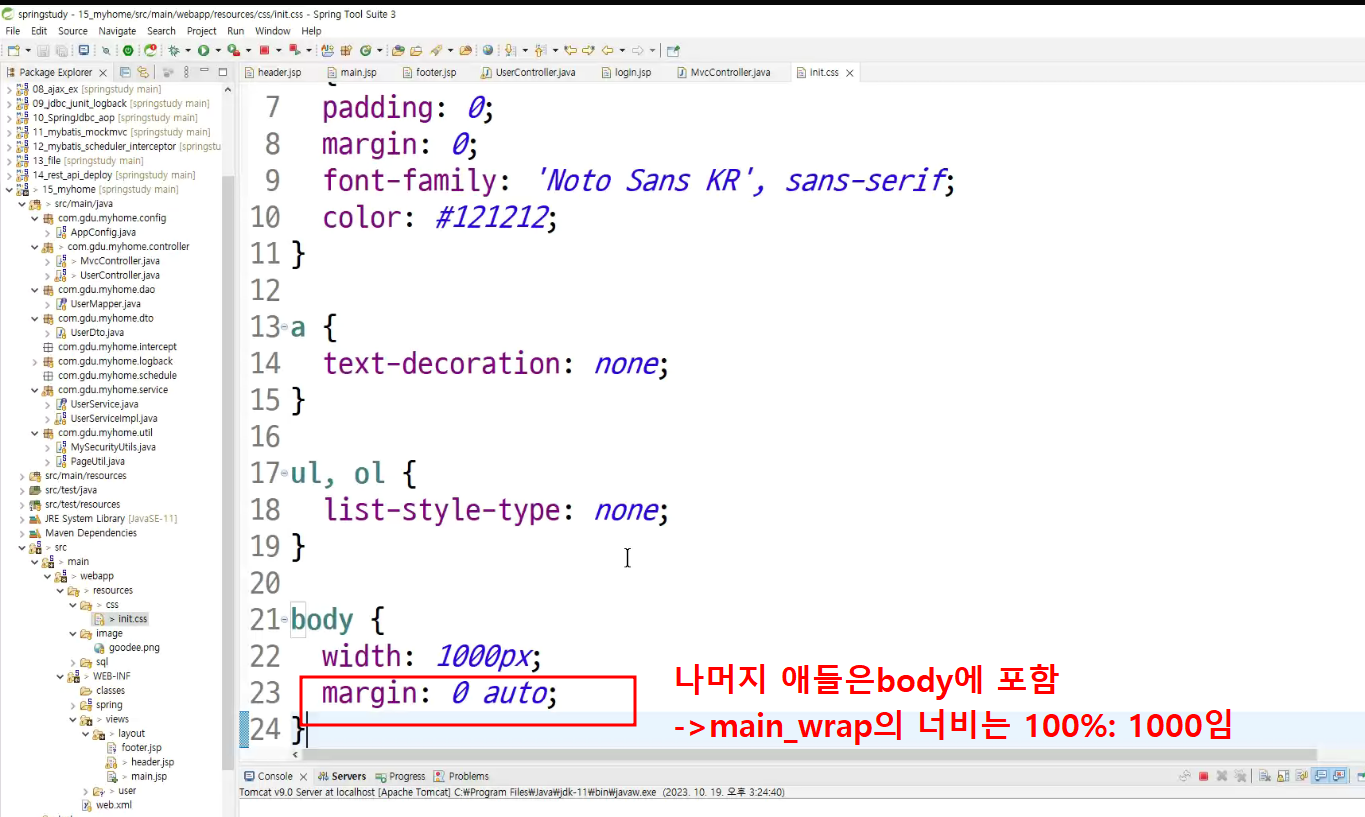
Task: Open the Navigate menu
Action: 117,31
